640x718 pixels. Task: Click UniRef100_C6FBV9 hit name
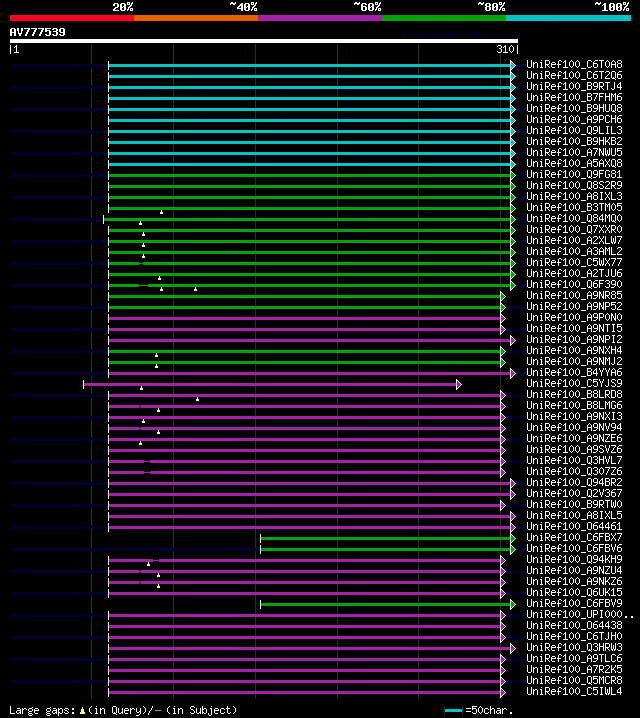pos(574,603)
